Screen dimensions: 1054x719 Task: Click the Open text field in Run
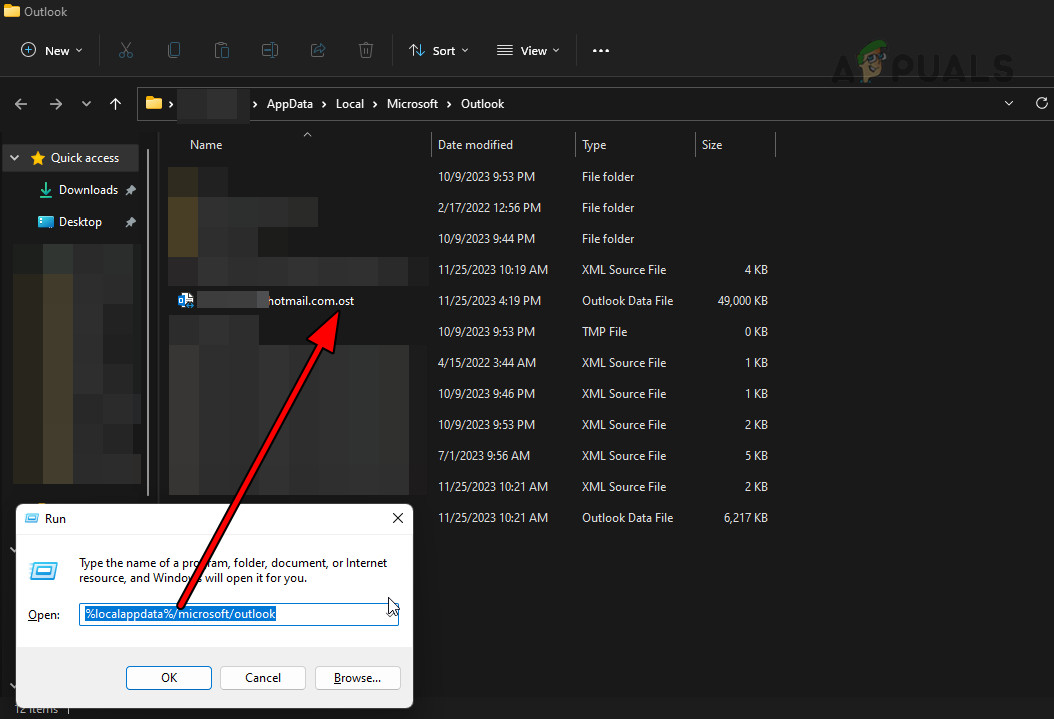click(238, 613)
